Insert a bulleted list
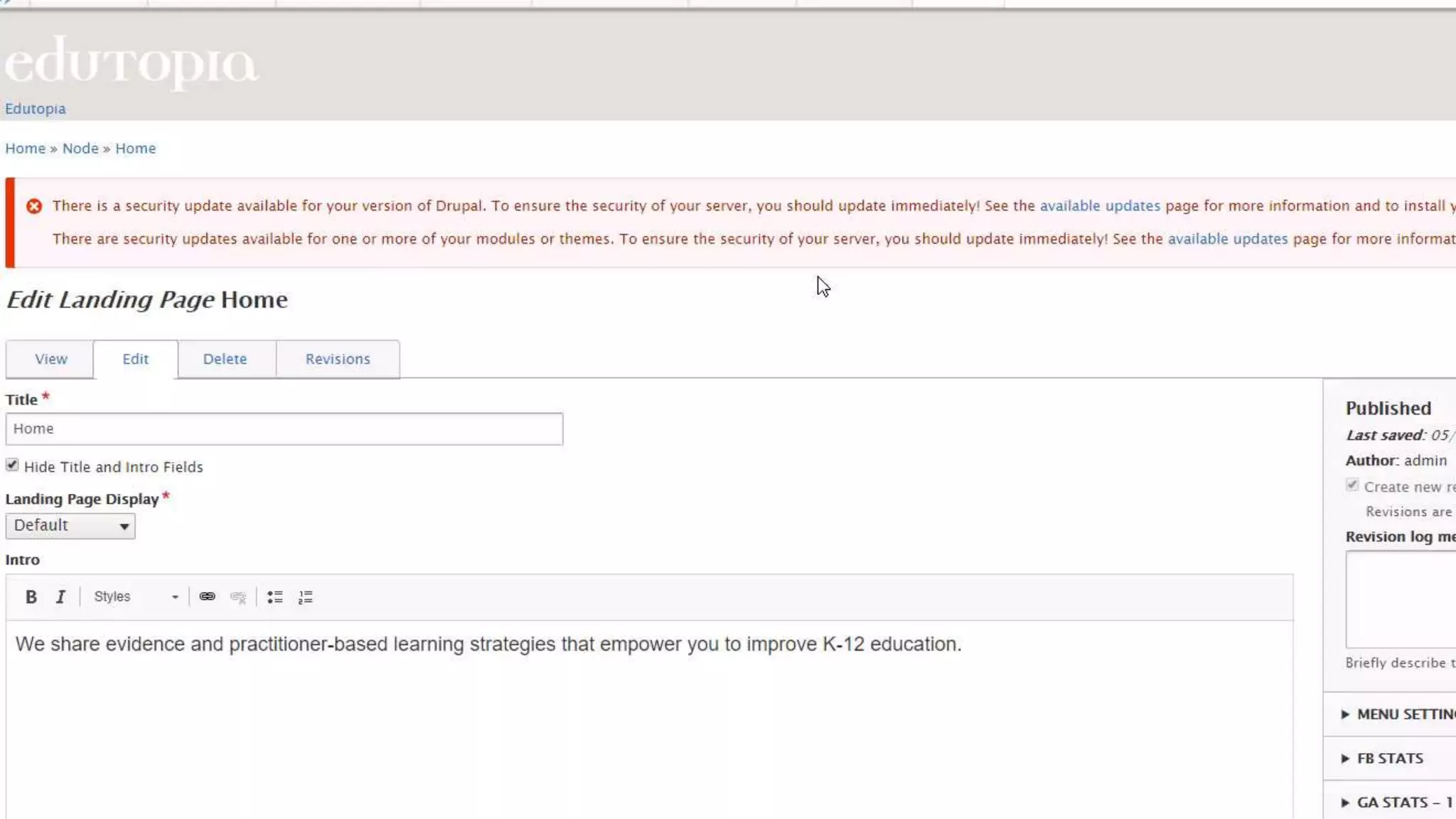The height and width of the screenshot is (819, 1456). [275, 597]
